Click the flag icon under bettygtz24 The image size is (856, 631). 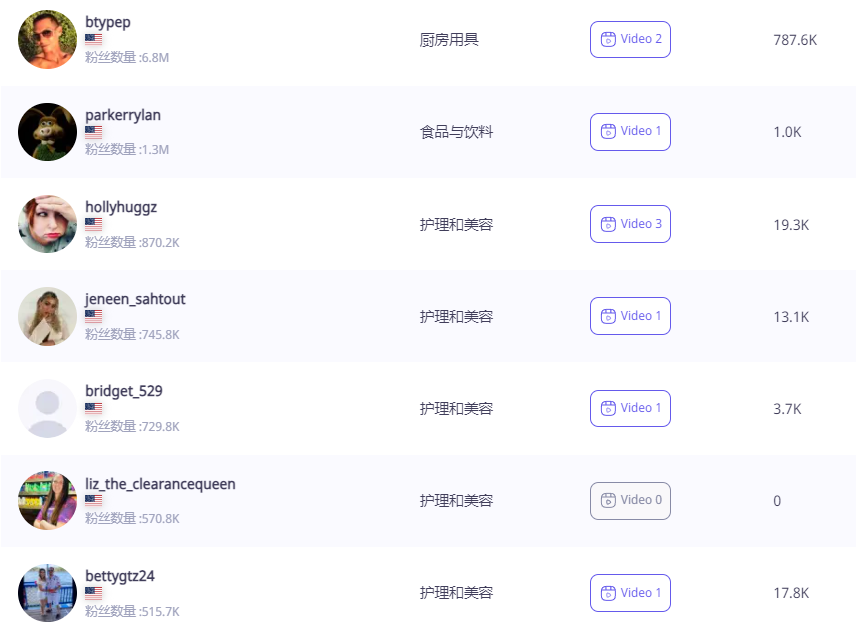click(93, 593)
